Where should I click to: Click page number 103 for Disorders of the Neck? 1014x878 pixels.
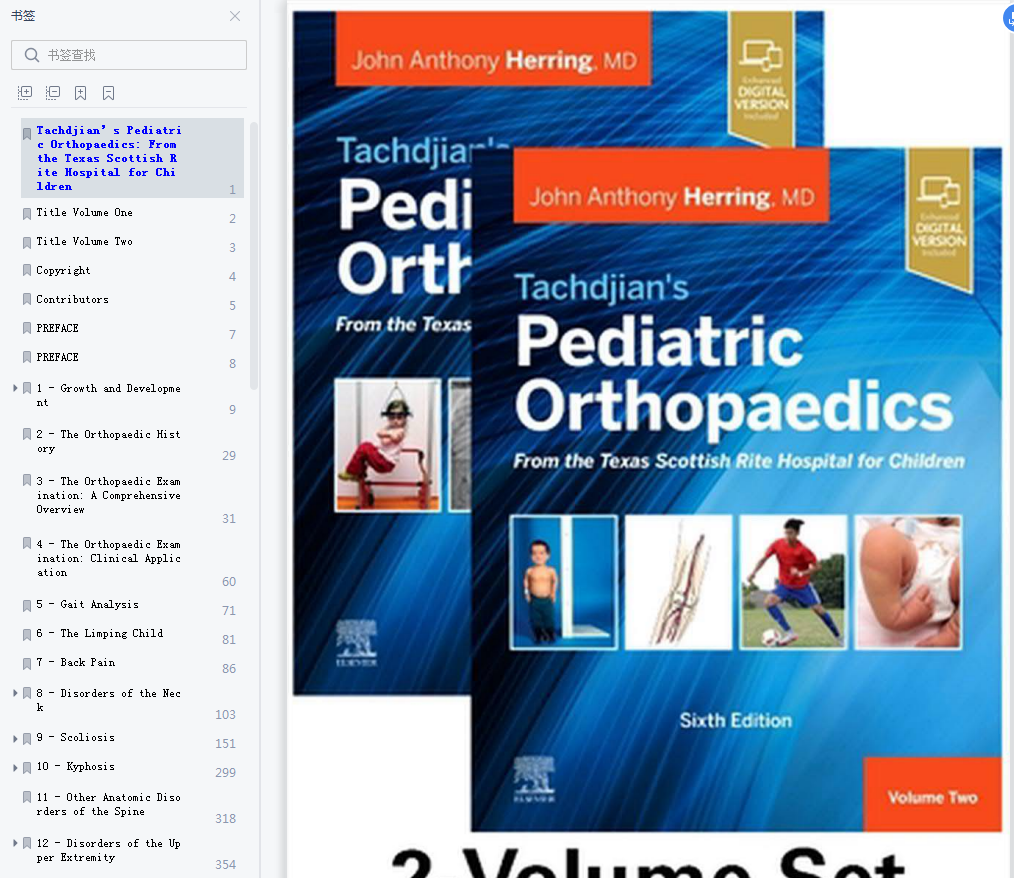225,714
